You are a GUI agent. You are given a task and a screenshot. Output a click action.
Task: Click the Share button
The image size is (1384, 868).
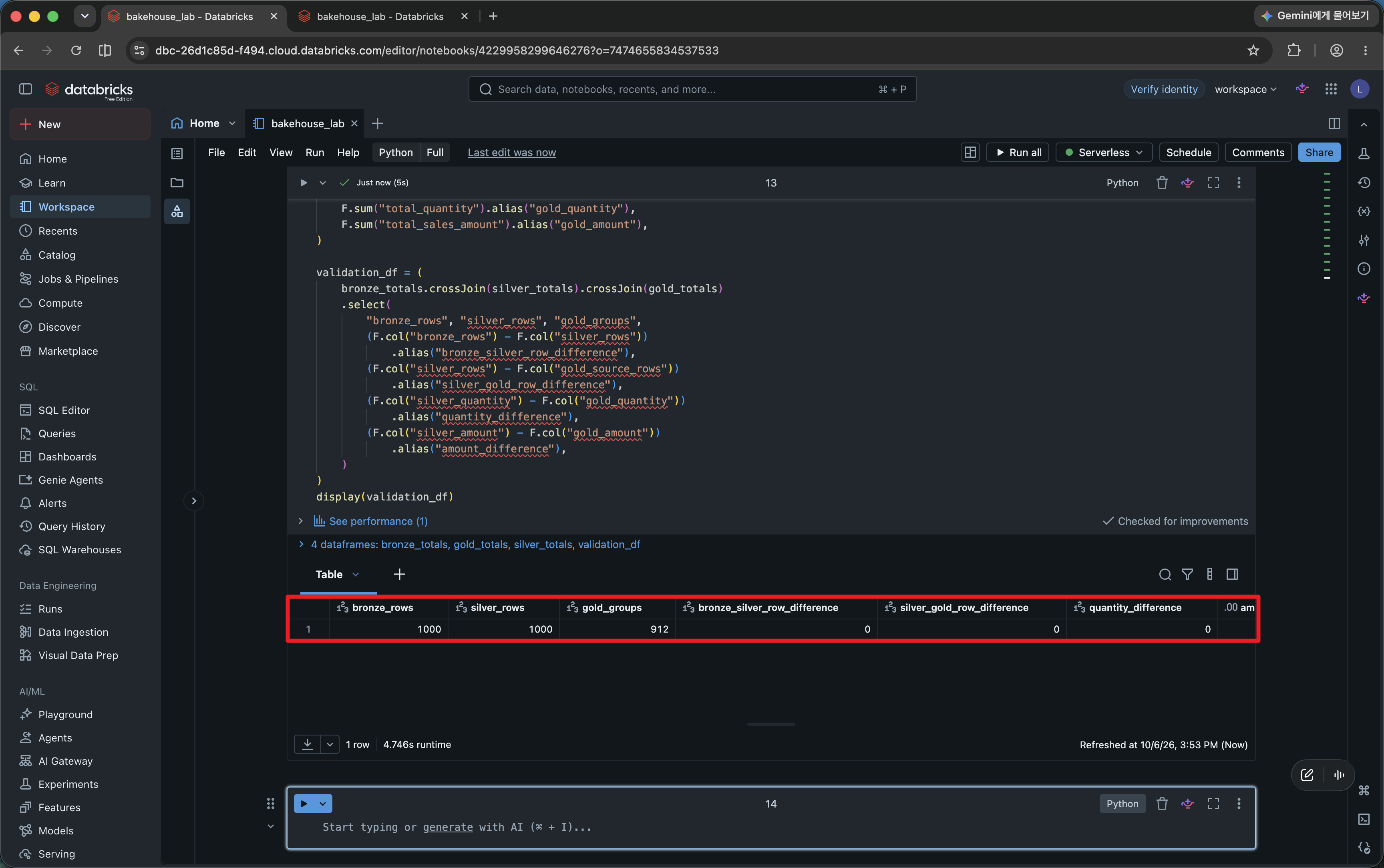coord(1319,152)
